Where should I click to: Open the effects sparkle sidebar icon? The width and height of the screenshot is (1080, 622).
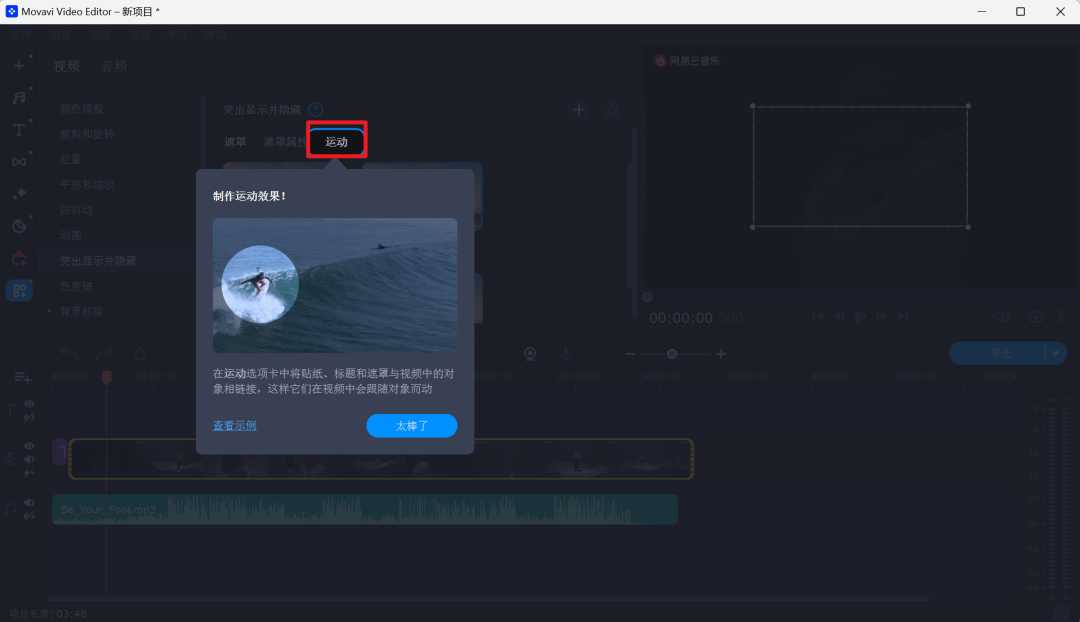tap(19, 194)
